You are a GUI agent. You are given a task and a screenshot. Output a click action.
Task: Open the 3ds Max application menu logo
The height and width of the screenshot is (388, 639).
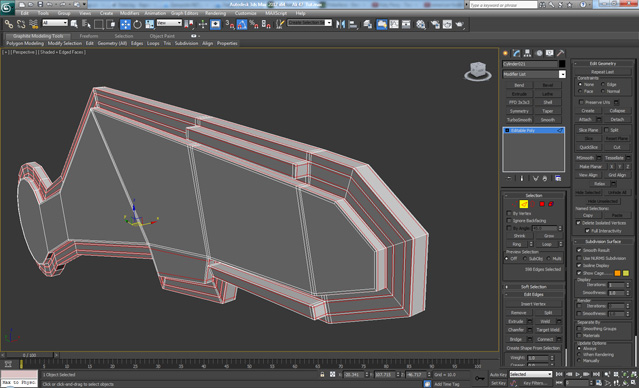pos(7,7)
